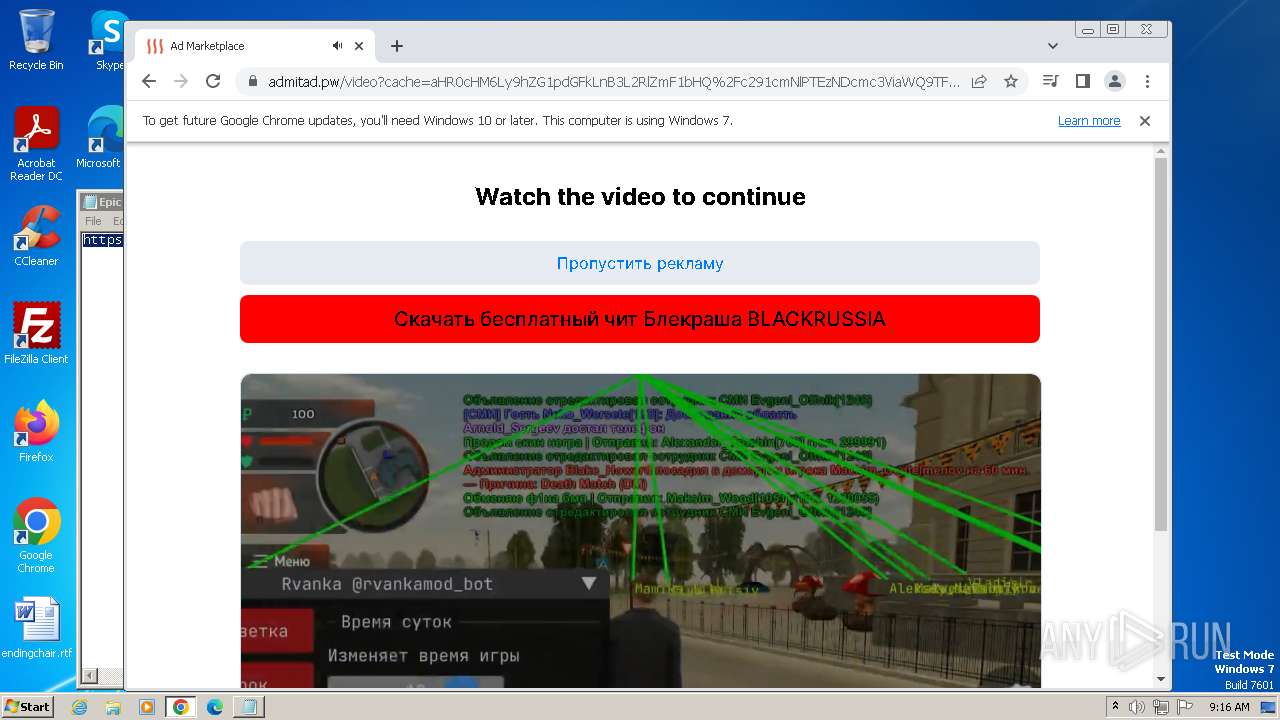This screenshot has width=1280, height=720.
Task: Open the volume speaker tray icon
Action: point(1137,707)
